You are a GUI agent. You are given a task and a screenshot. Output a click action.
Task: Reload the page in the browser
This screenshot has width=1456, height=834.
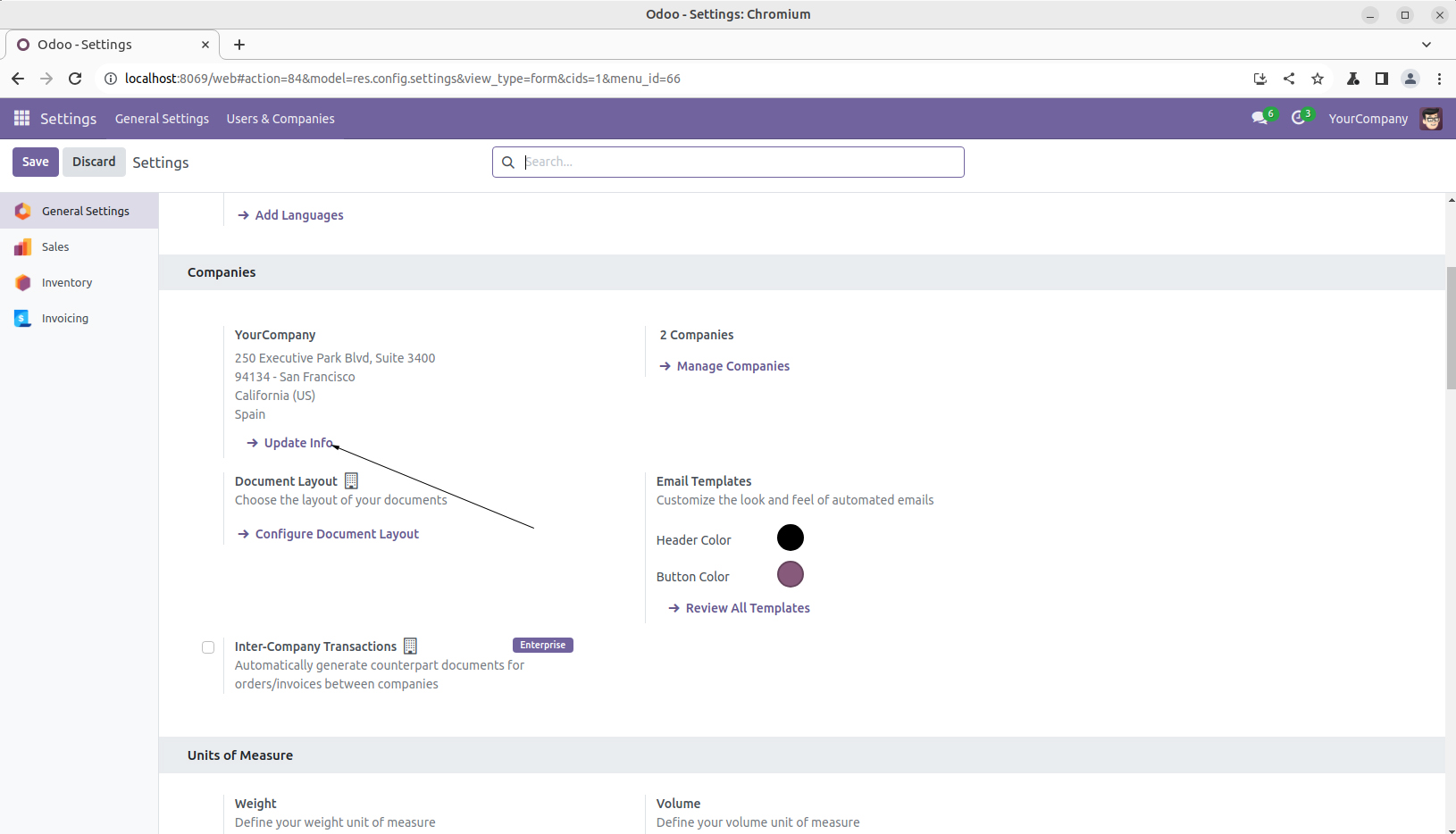pyautogui.click(x=75, y=79)
